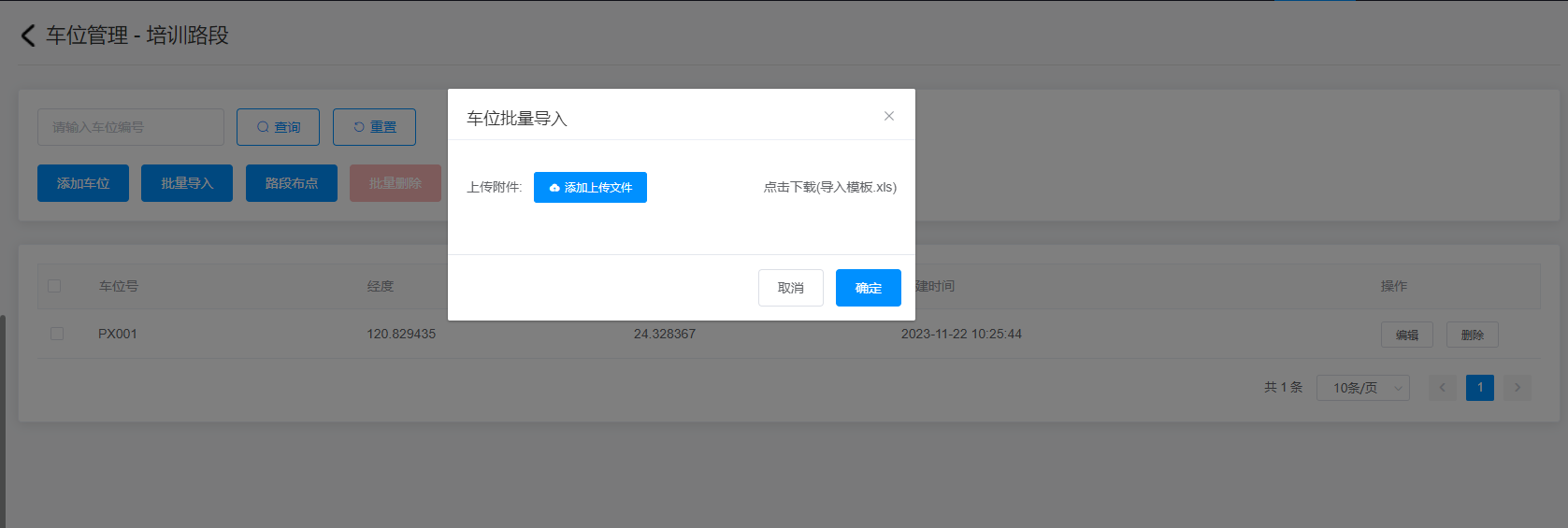Click 删除 for row PX001
1568x528 pixels.
tap(1472, 335)
